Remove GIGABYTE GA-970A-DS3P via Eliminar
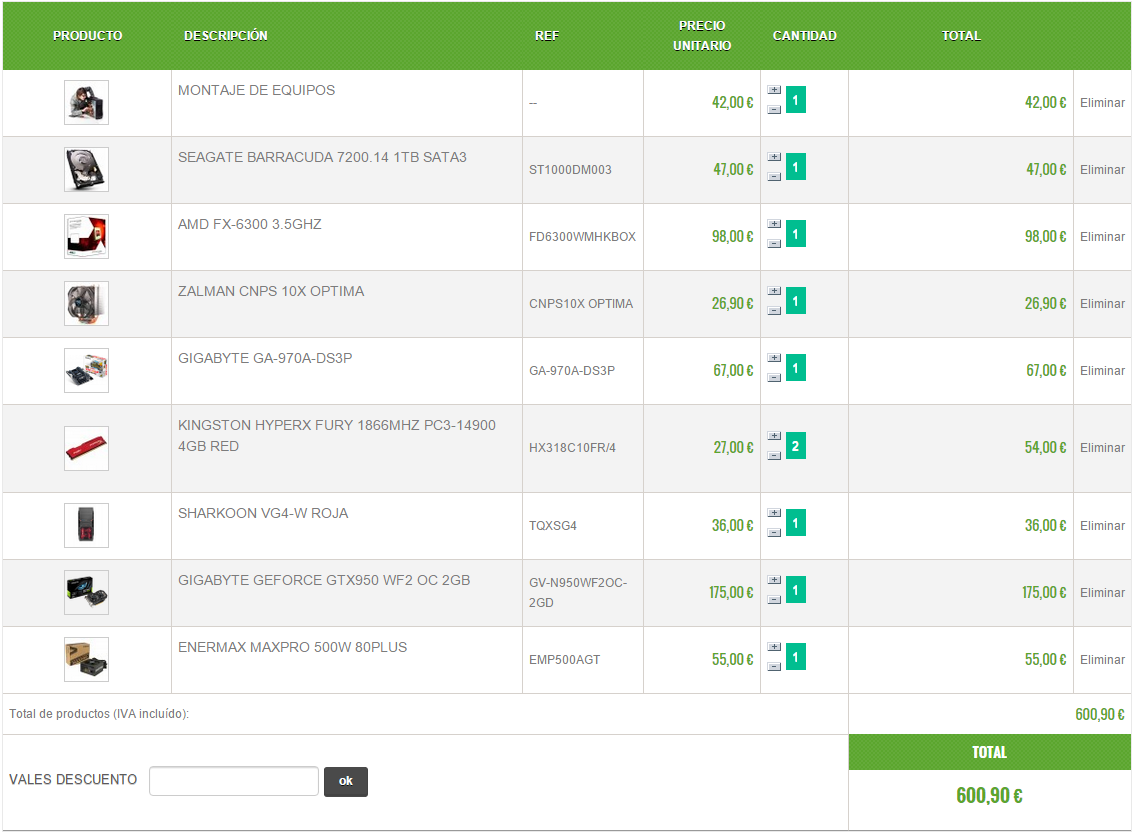 (x=1102, y=371)
